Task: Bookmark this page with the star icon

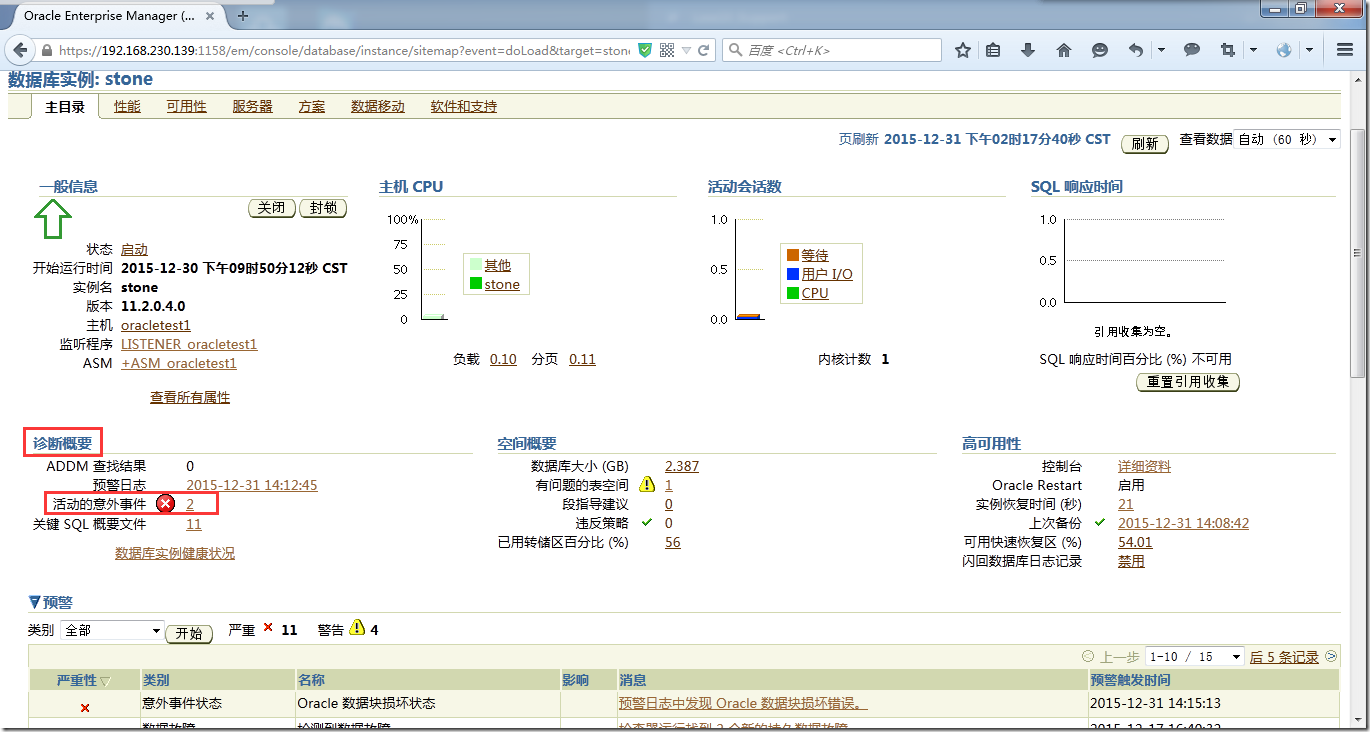Action: tap(963, 50)
